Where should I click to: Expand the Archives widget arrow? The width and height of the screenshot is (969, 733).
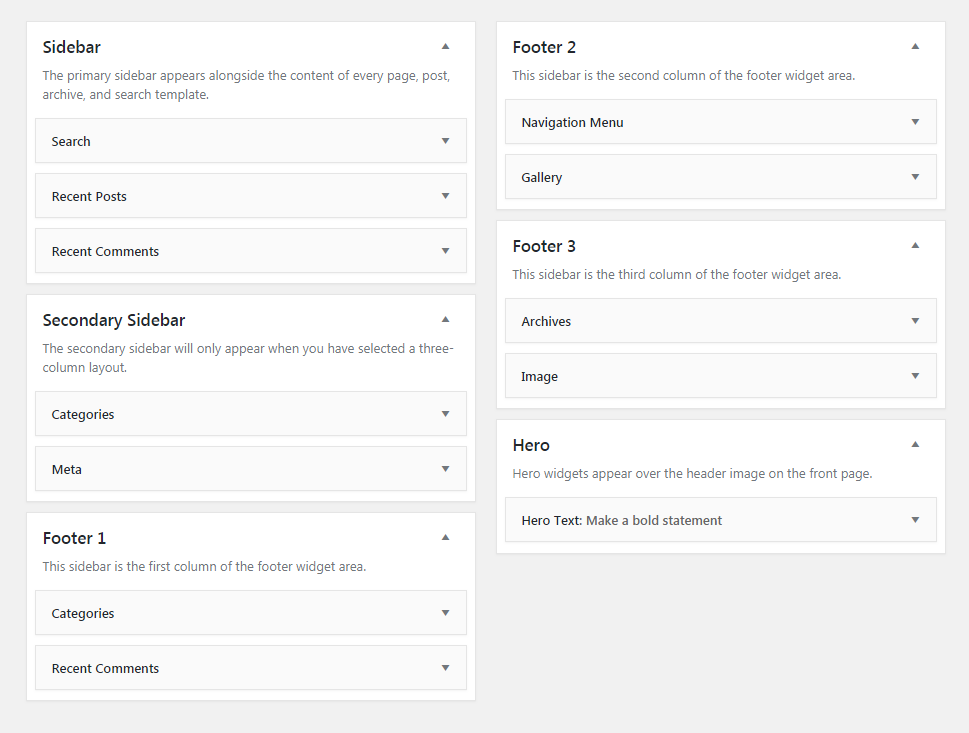[915, 321]
